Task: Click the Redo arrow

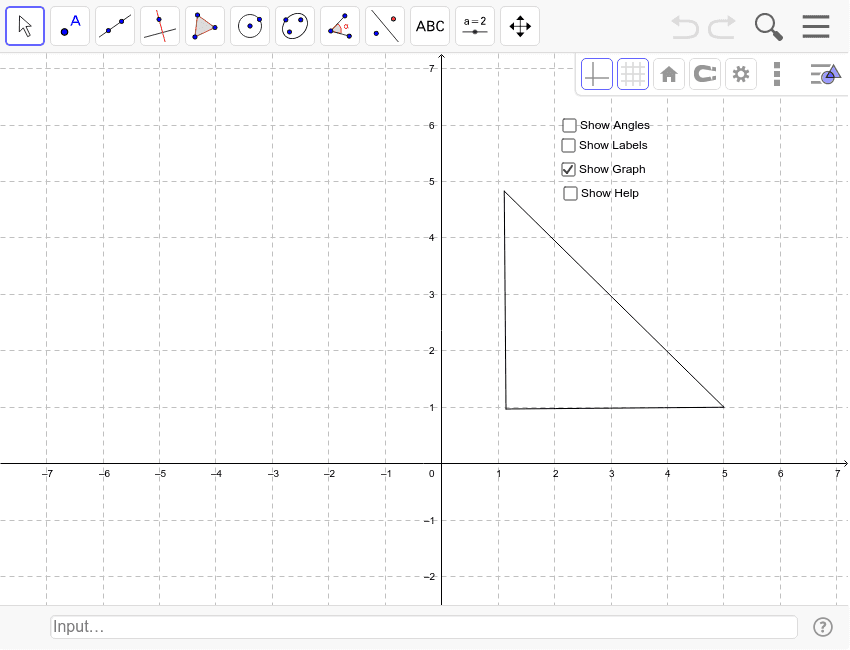Action: tap(722, 27)
